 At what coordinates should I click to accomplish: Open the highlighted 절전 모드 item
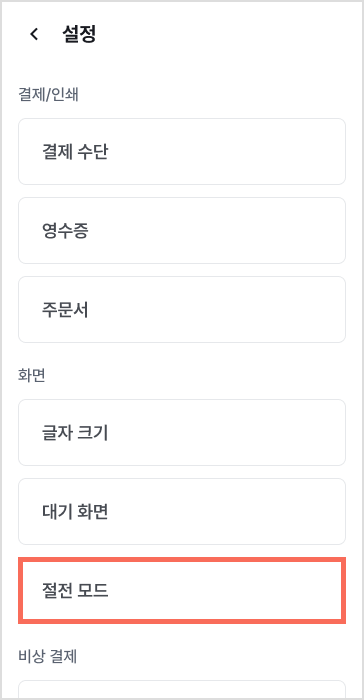[x=182, y=590]
